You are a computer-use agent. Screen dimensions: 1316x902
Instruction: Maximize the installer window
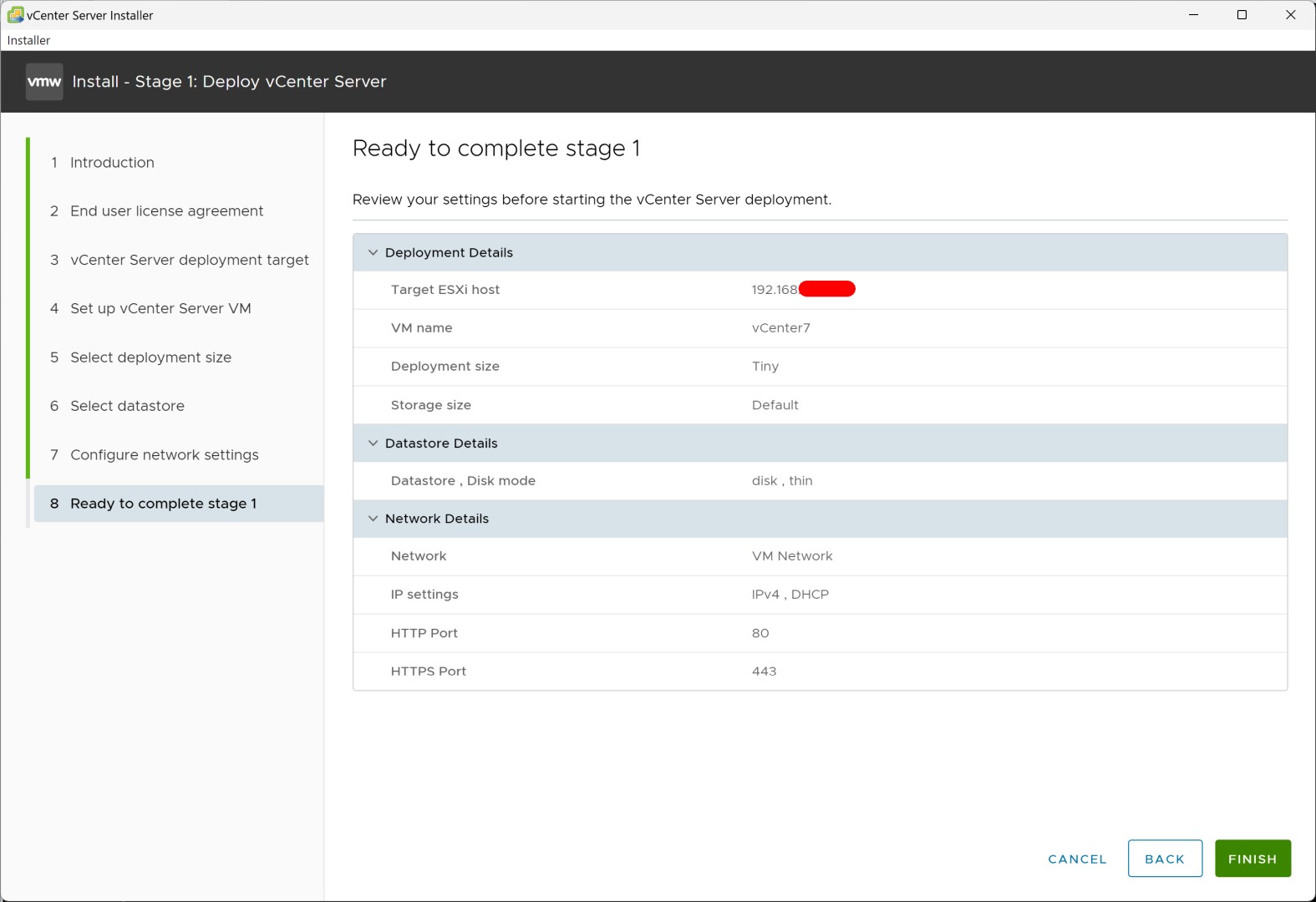1242,15
